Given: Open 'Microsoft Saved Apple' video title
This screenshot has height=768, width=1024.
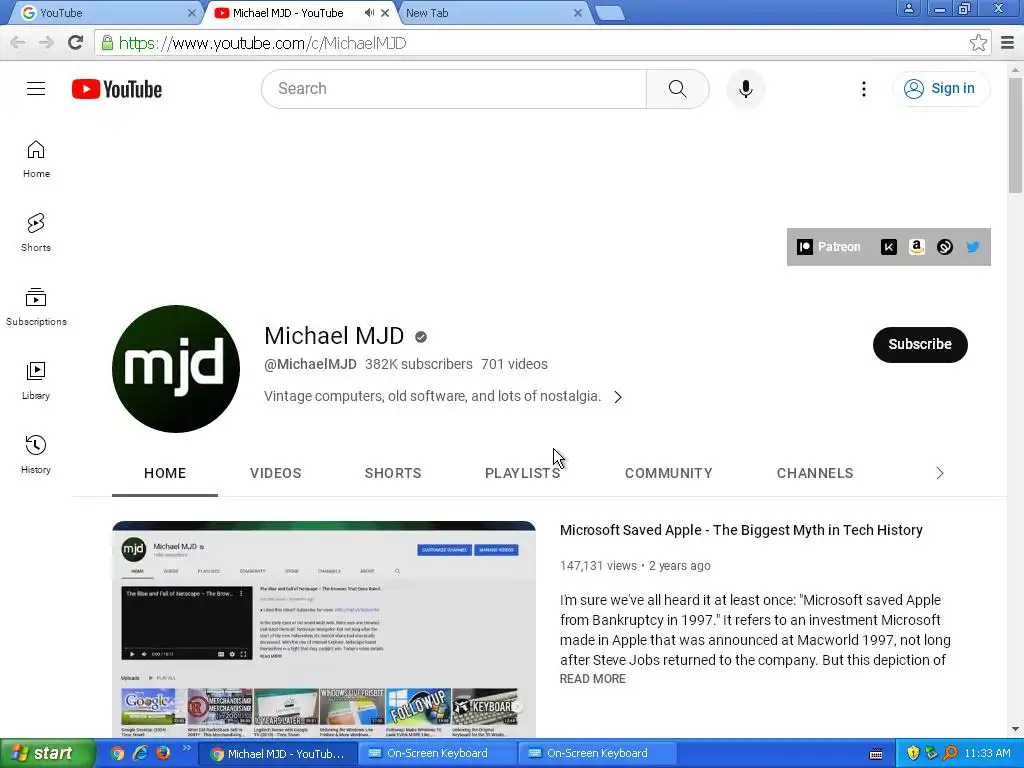Looking at the screenshot, I should click(741, 530).
